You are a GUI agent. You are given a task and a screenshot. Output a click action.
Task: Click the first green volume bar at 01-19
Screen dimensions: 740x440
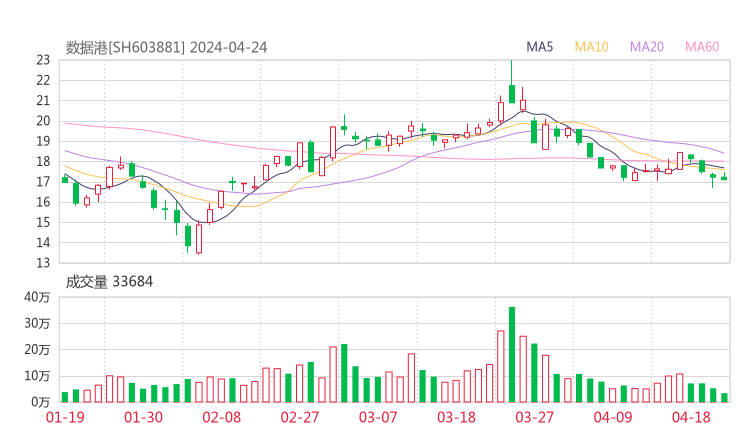coord(65,397)
